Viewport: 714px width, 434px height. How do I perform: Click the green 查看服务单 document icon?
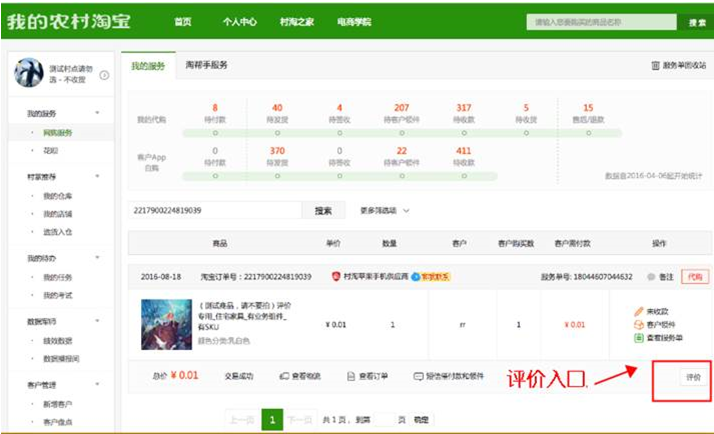coord(638,338)
